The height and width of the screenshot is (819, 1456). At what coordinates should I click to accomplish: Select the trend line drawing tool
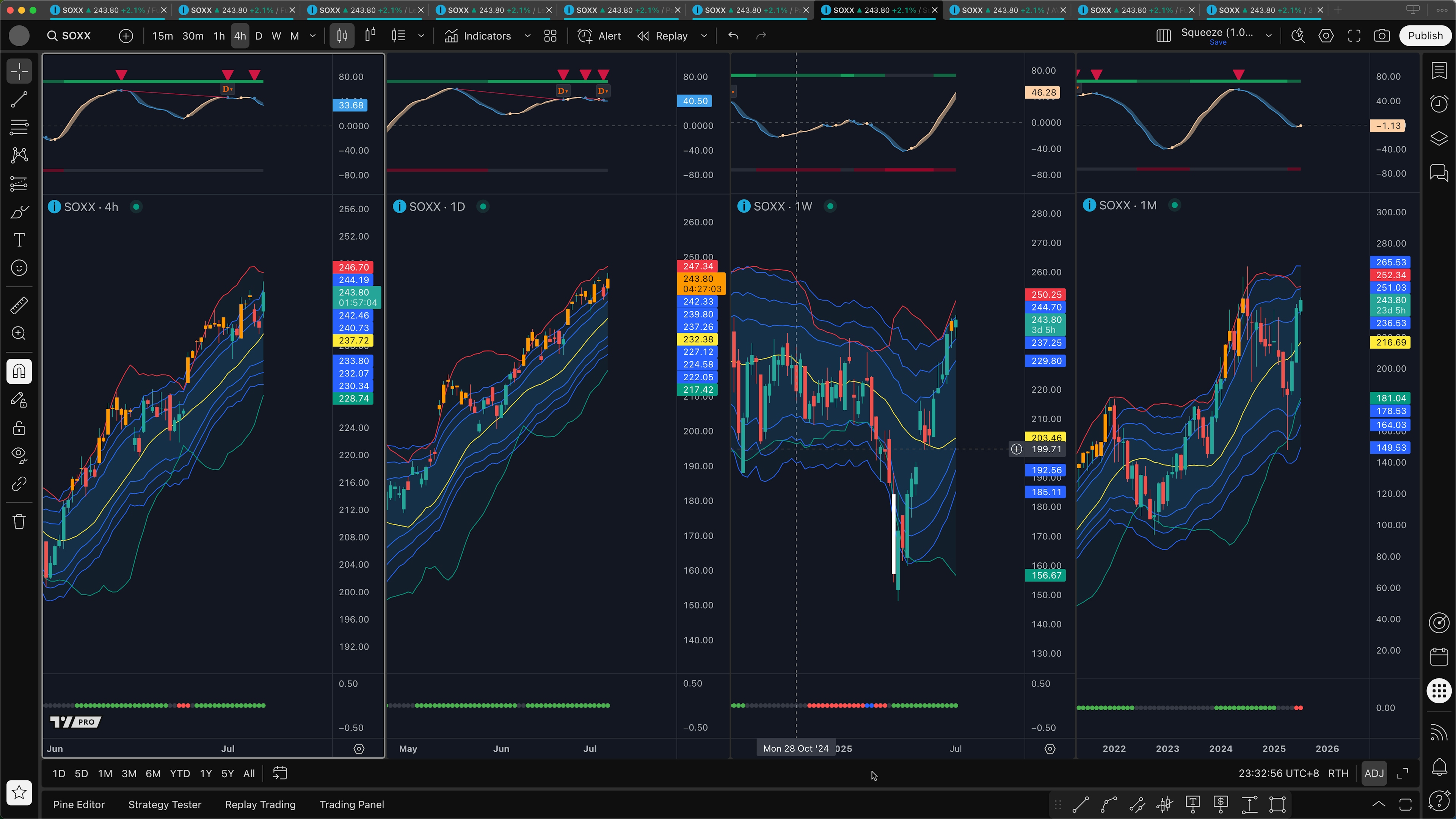click(x=19, y=99)
